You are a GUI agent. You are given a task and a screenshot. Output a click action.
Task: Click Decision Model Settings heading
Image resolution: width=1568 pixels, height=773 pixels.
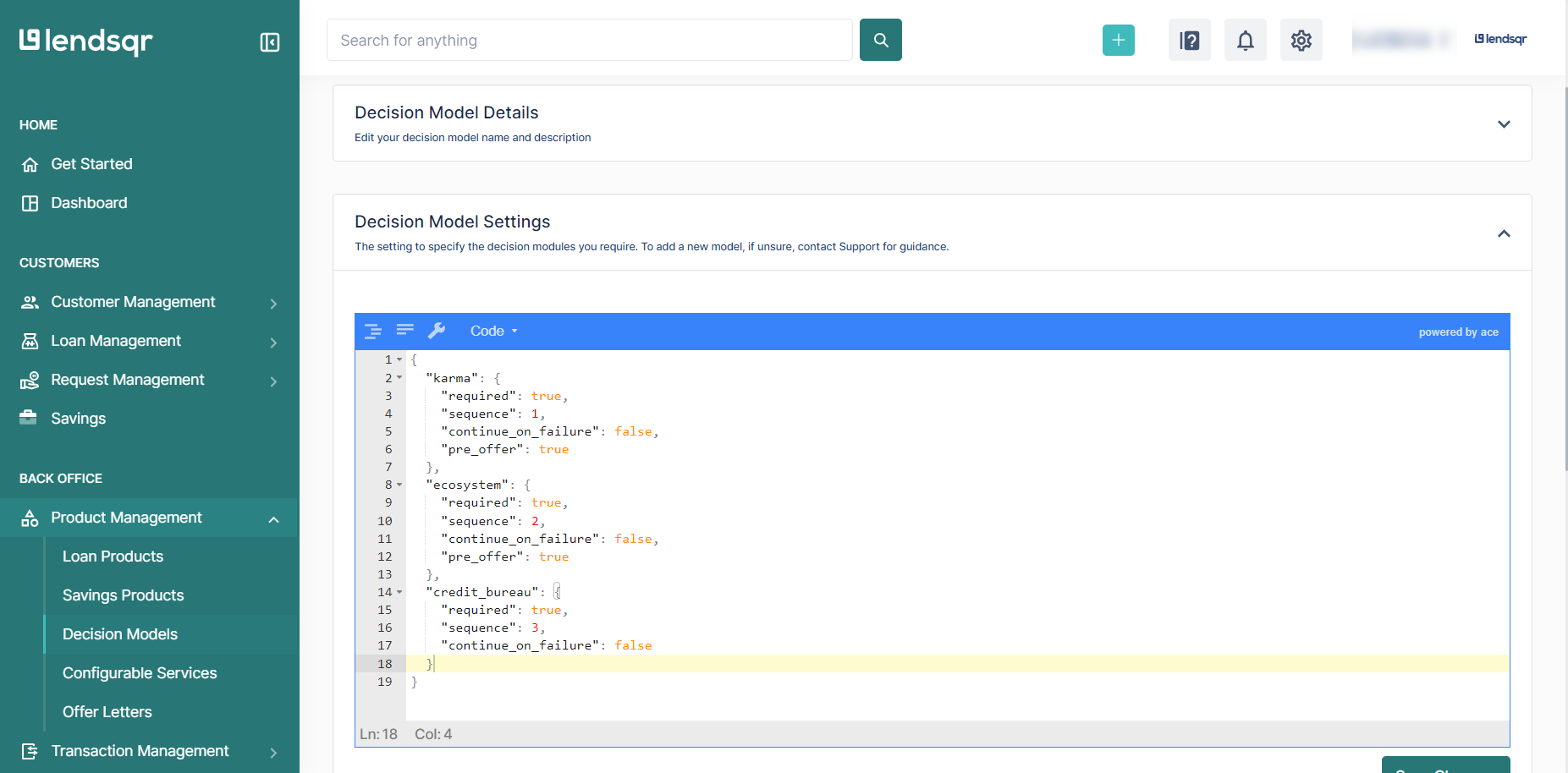(x=453, y=222)
